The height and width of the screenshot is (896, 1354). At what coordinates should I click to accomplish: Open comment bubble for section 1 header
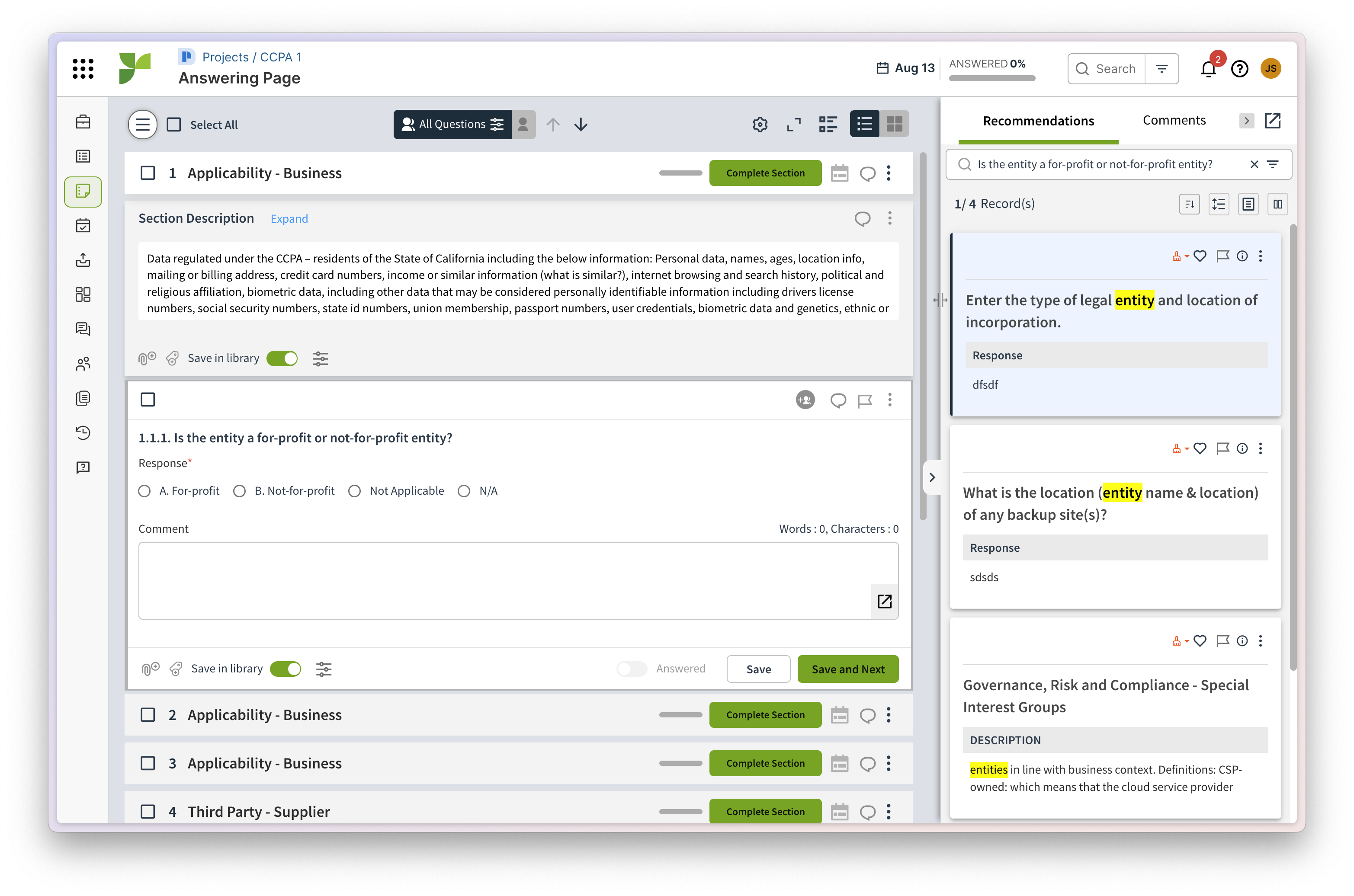click(868, 173)
